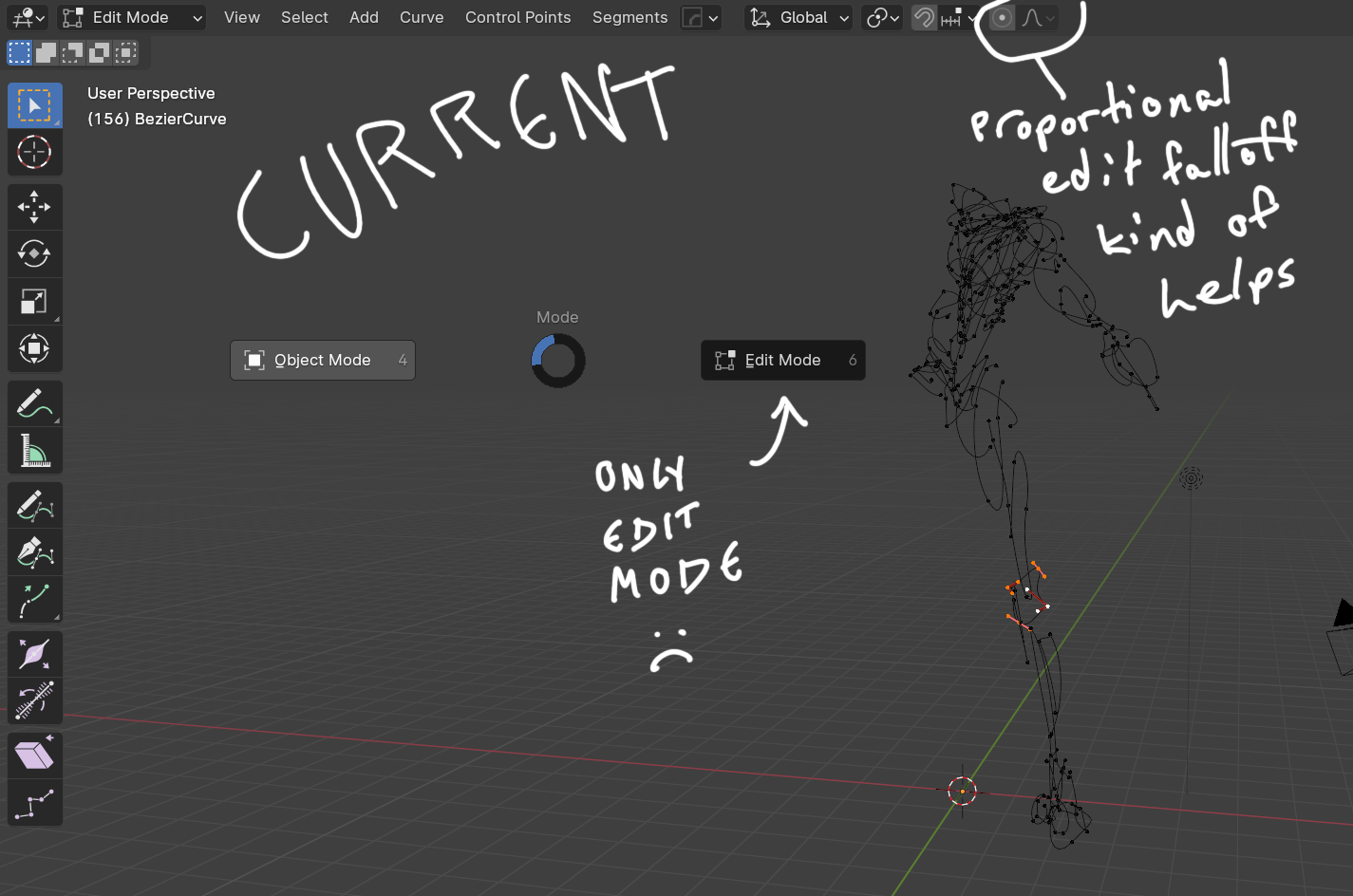
Task: Activate the 3D Cursor tool
Action: pos(35,152)
